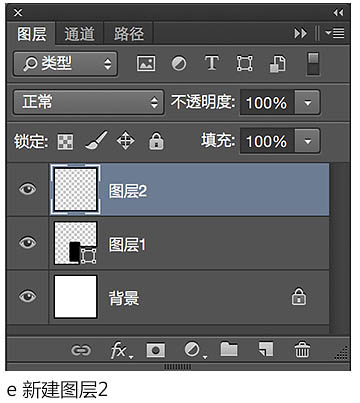
Task: Filter for type layers icon
Action: 212,63
